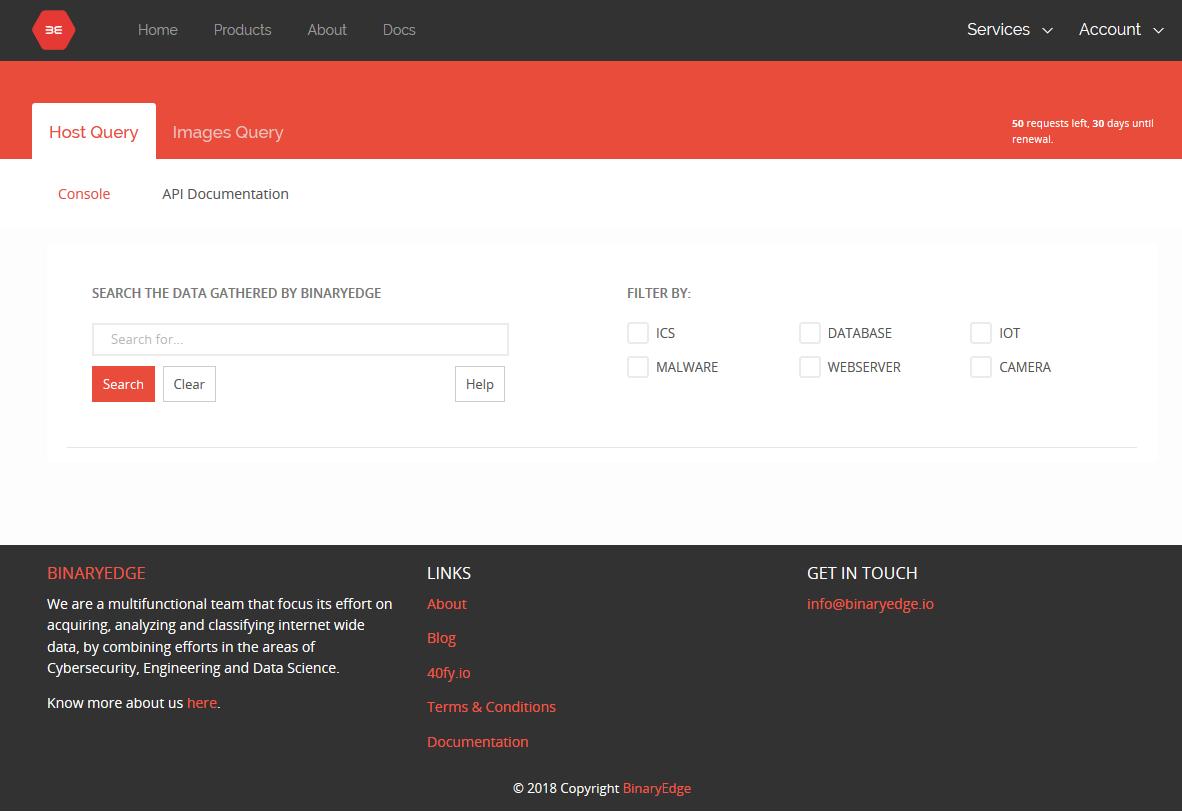Switch to the Images Query tab
This screenshot has width=1182, height=812.
pyautogui.click(x=228, y=132)
